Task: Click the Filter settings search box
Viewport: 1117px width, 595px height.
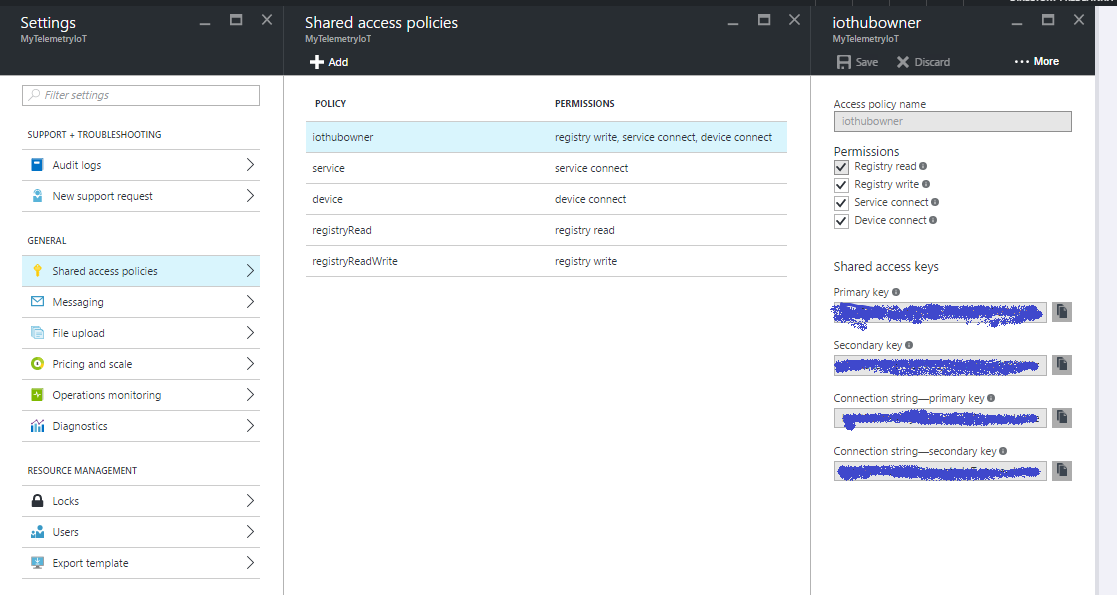Action: click(x=141, y=95)
